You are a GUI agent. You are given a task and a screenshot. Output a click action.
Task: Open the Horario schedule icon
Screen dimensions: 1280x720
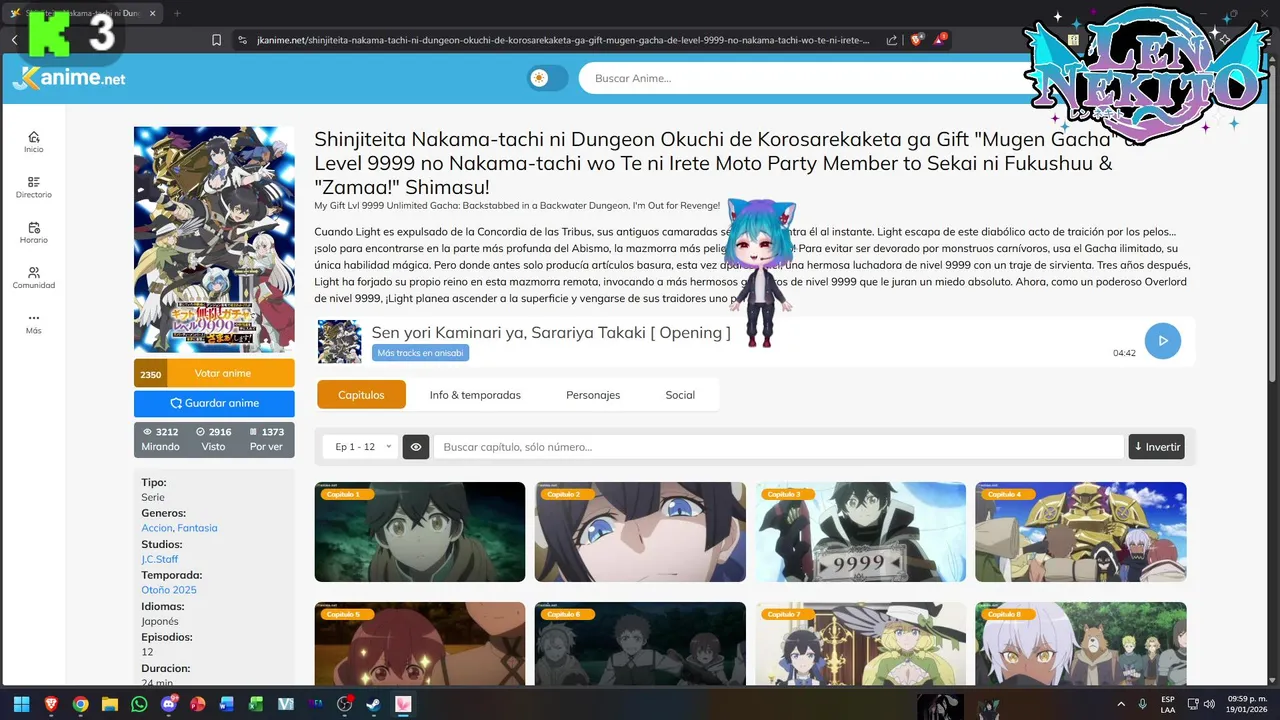[x=34, y=233]
